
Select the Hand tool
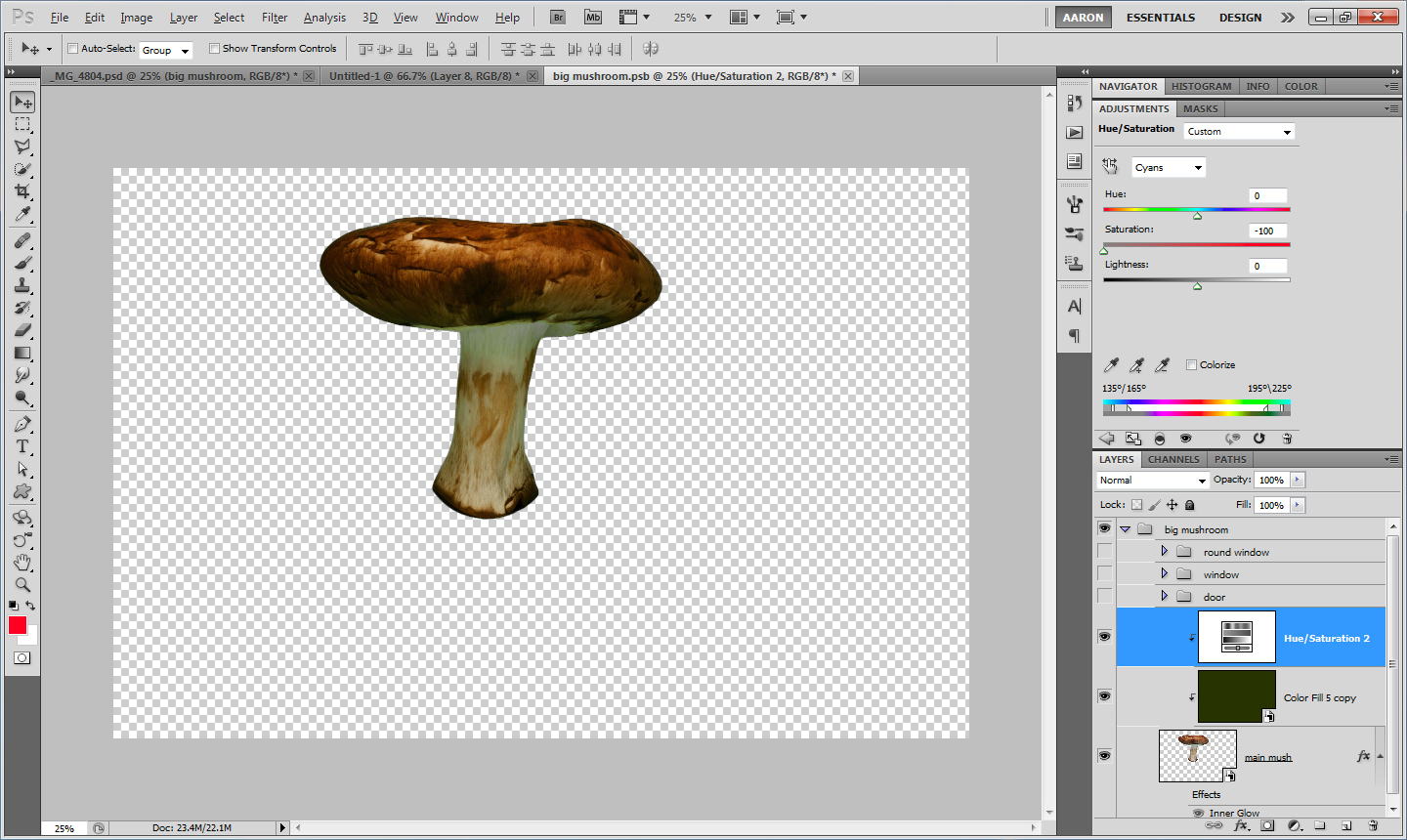click(22, 563)
